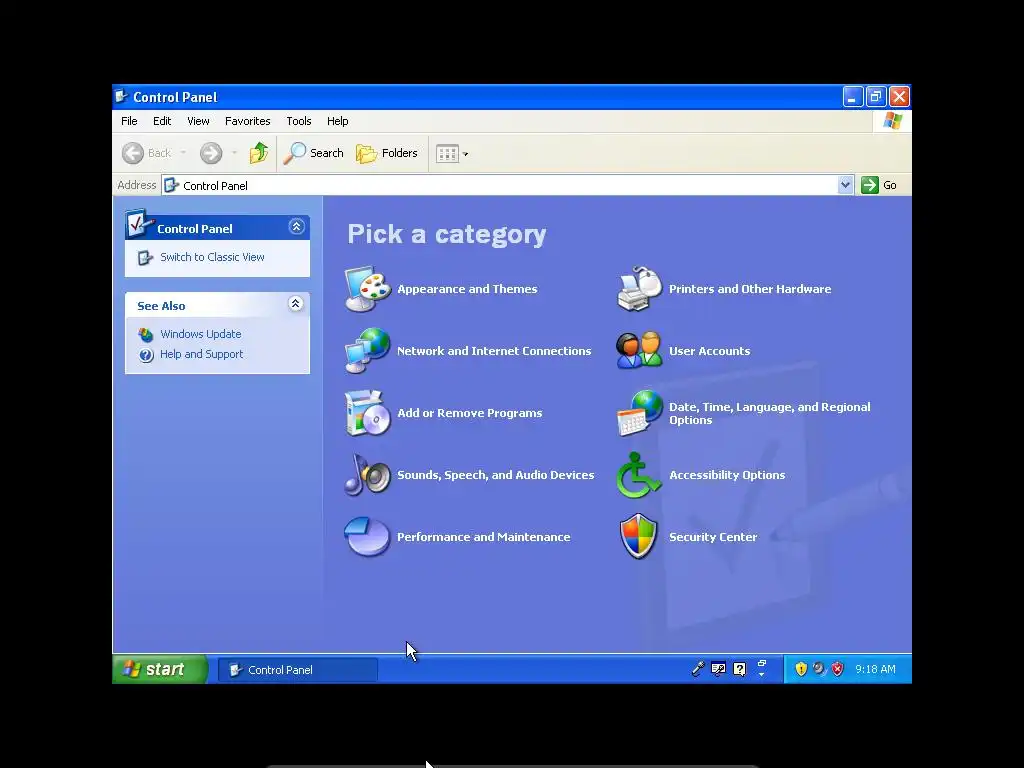Click the microphone icon in the language bar
This screenshot has width=1024, height=768.
coord(697,669)
